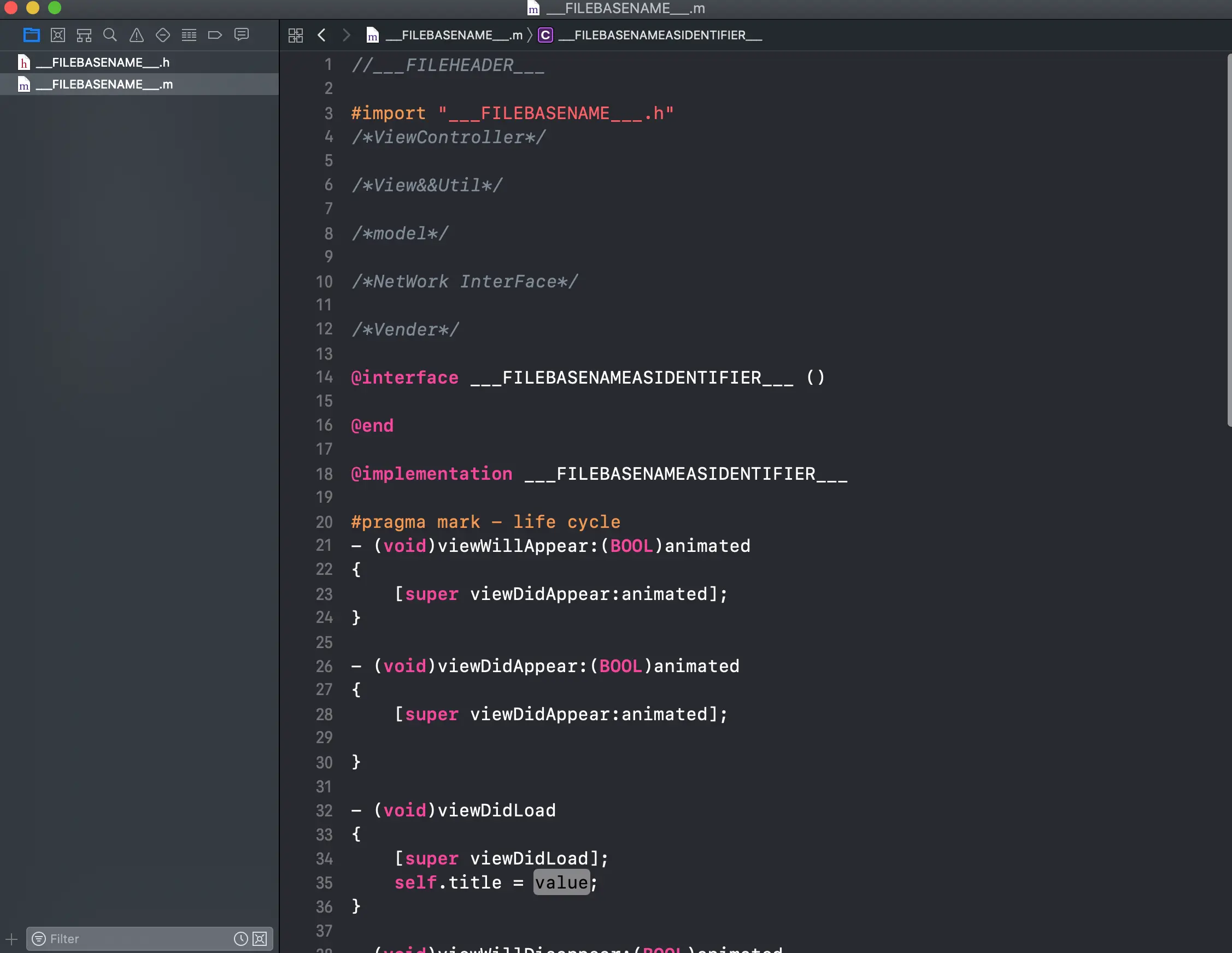The width and height of the screenshot is (1232, 953).
Task: Go back in editor history
Action: tap(321, 35)
